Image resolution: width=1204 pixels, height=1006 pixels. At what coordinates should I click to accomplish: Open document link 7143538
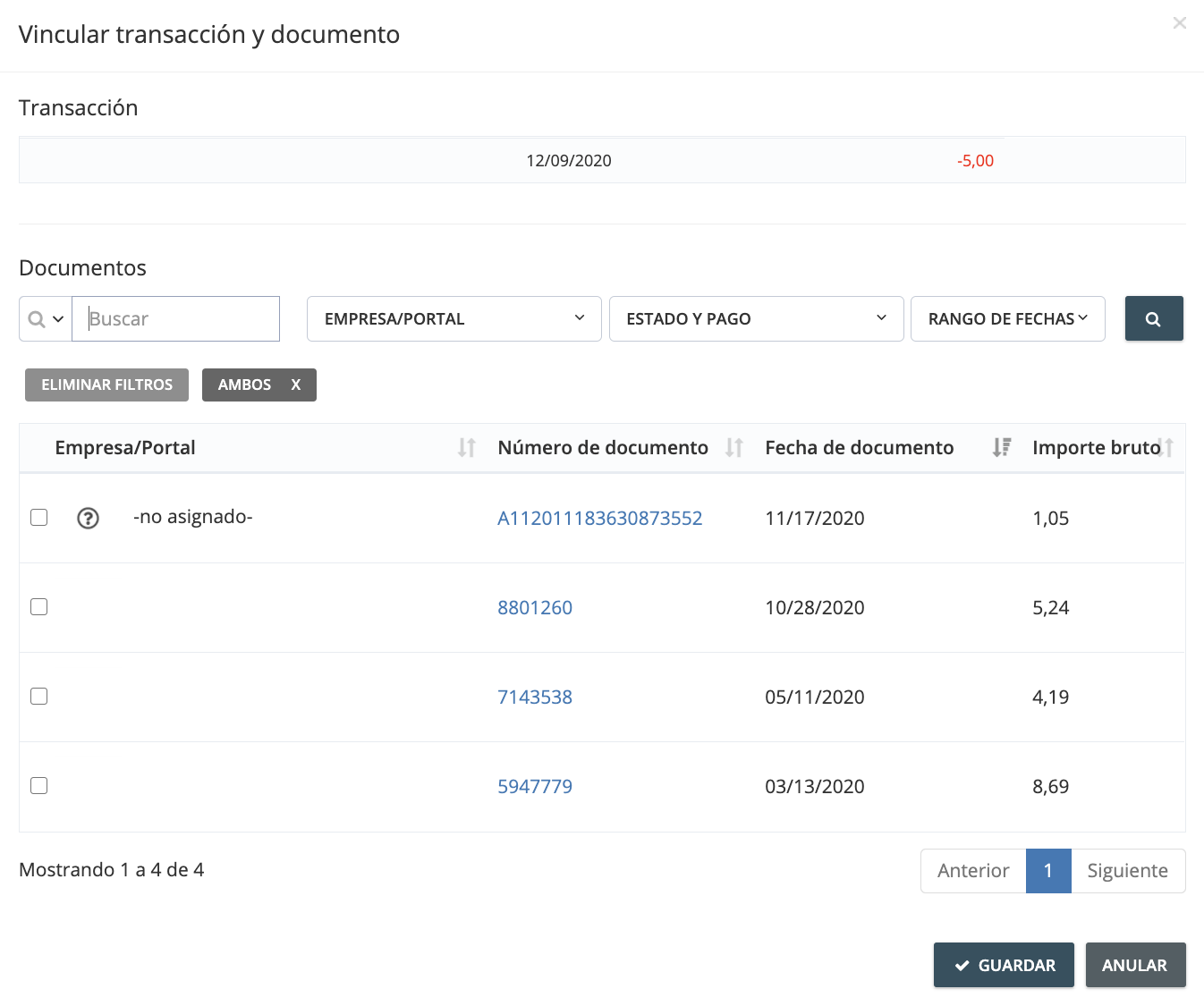point(535,697)
